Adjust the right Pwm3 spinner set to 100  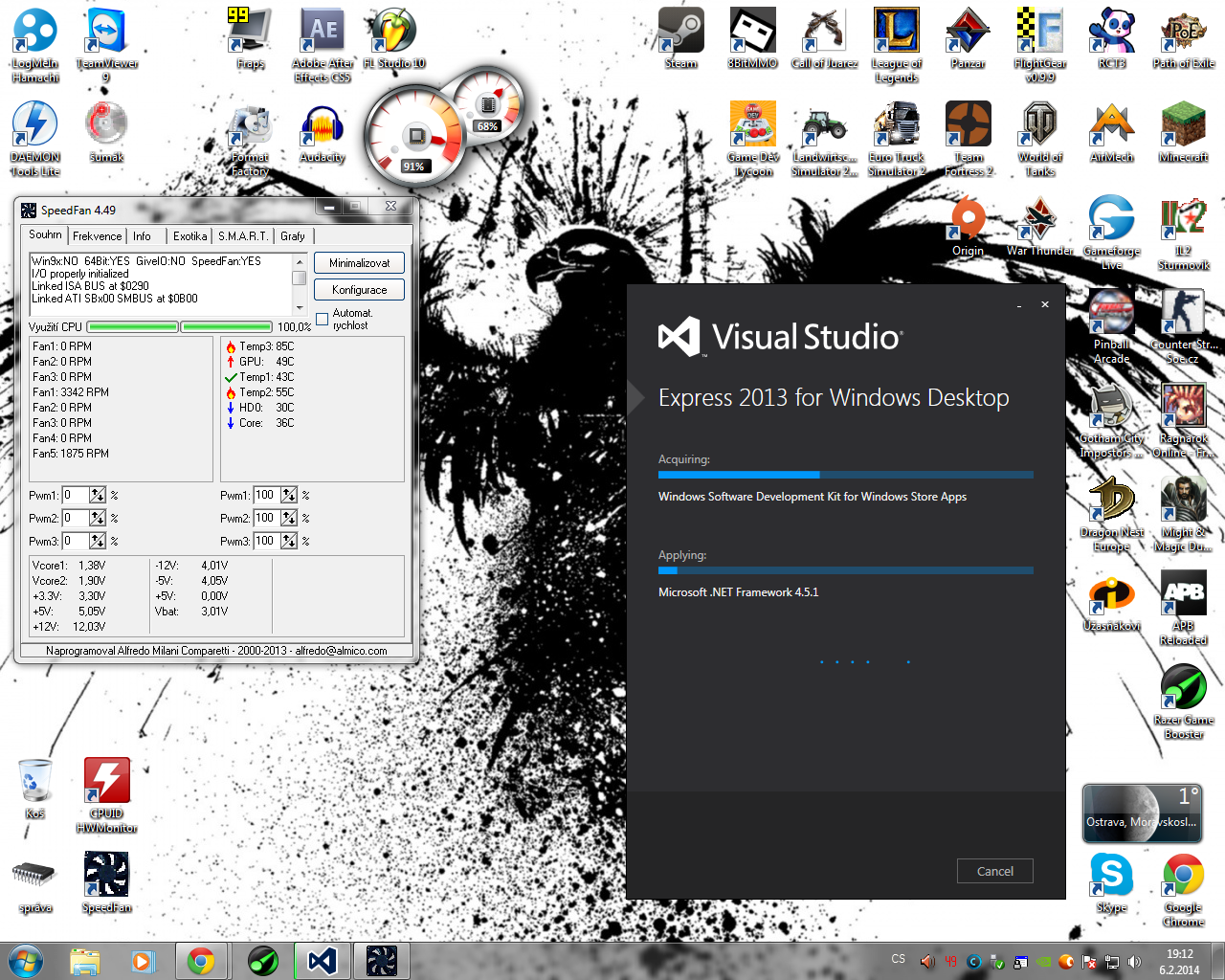pyautogui.click(x=289, y=541)
